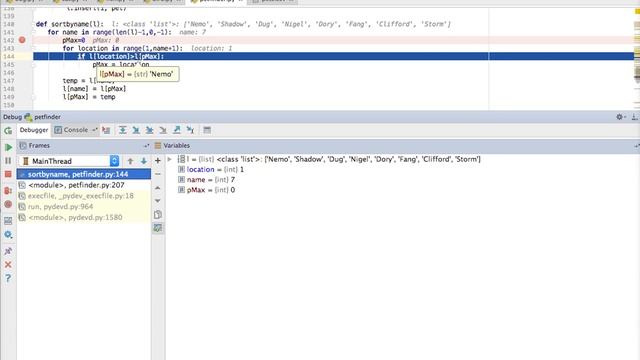The image size is (640, 360).
Task: Select variable pMax = {int} 0
Action: [207, 190]
